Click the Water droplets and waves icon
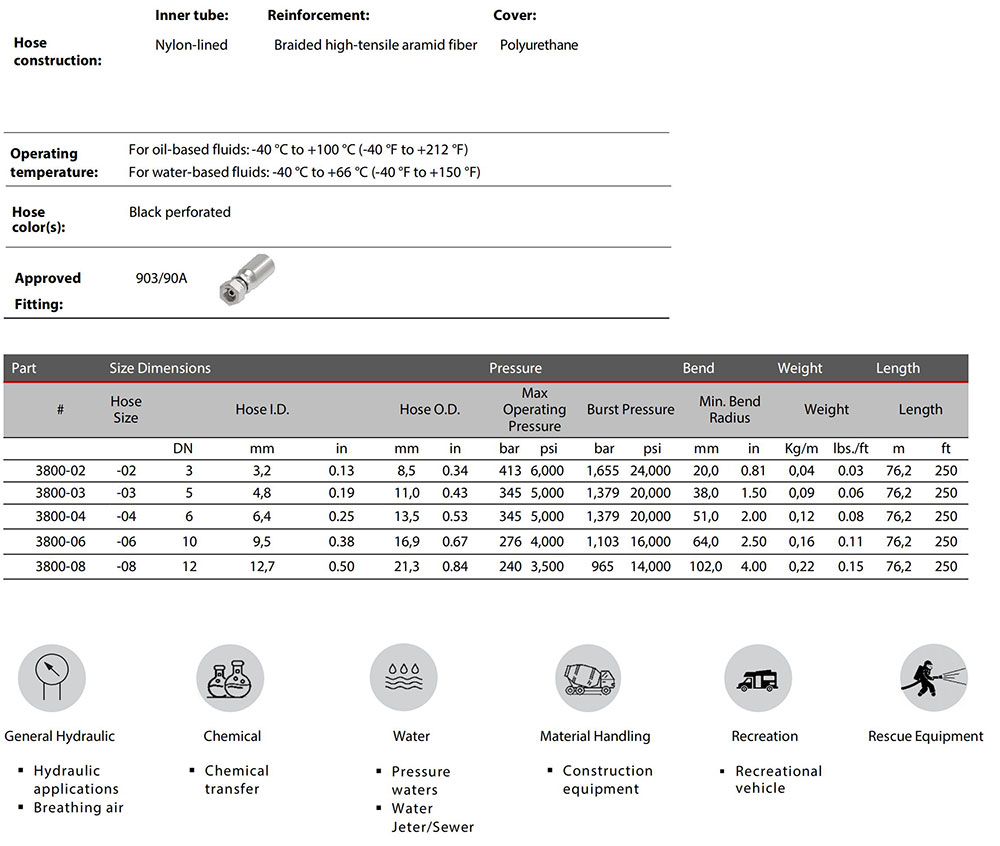This screenshot has height=846, width=1000. pyautogui.click(x=403, y=678)
